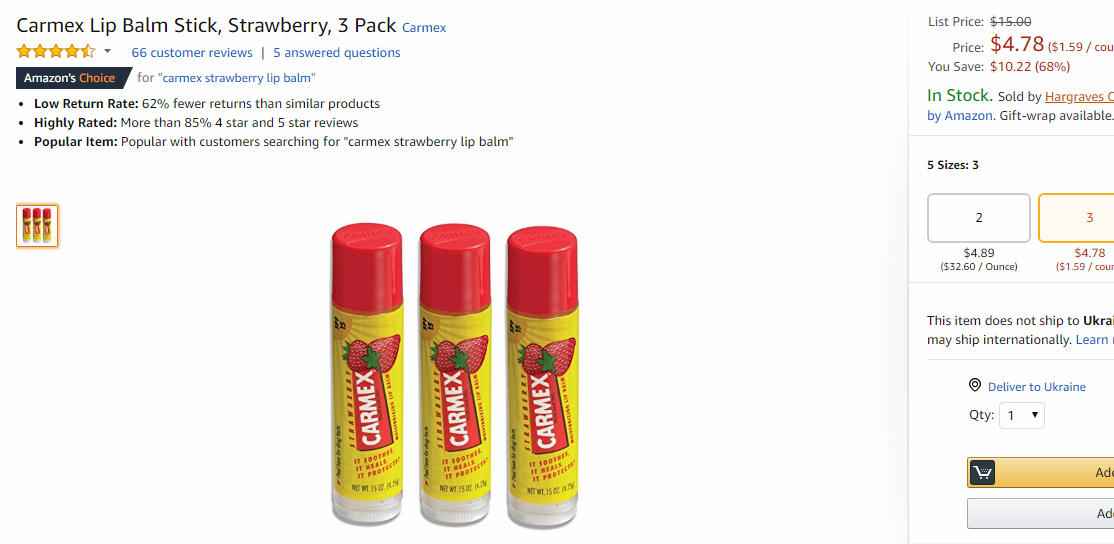The height and width of the screenshot is (544, 1114).
Task: Open the 66 customer reviews link
Action: (x=192, y=53)
